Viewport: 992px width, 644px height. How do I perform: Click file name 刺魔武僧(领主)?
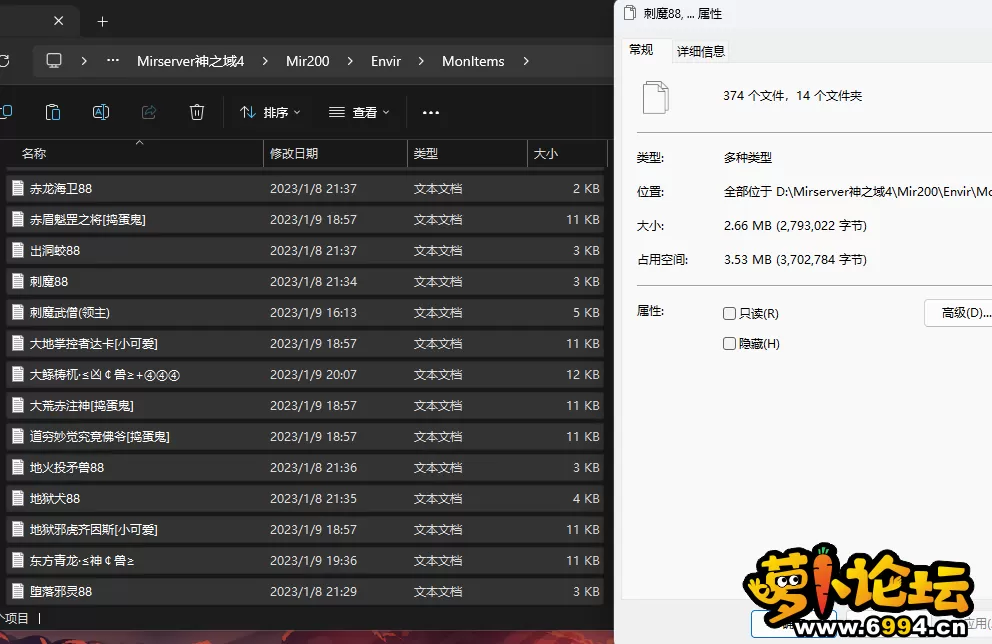pyautogui.click(x=70, y=313)
